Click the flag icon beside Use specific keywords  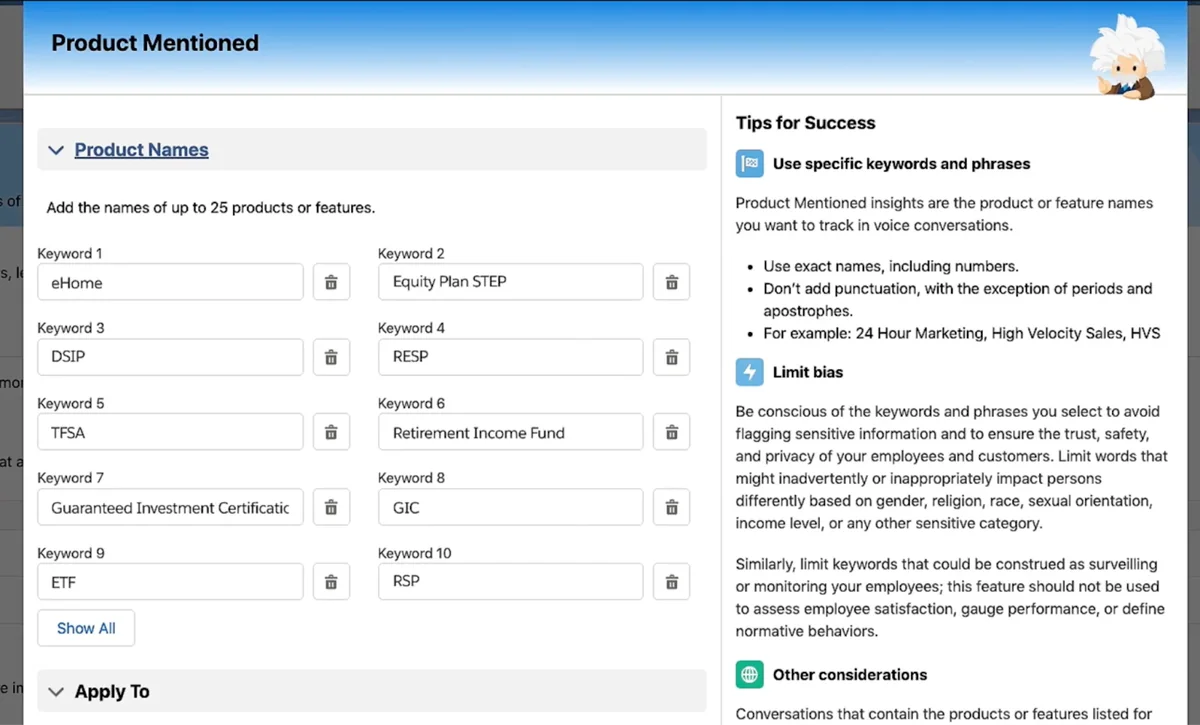(749, 163)
